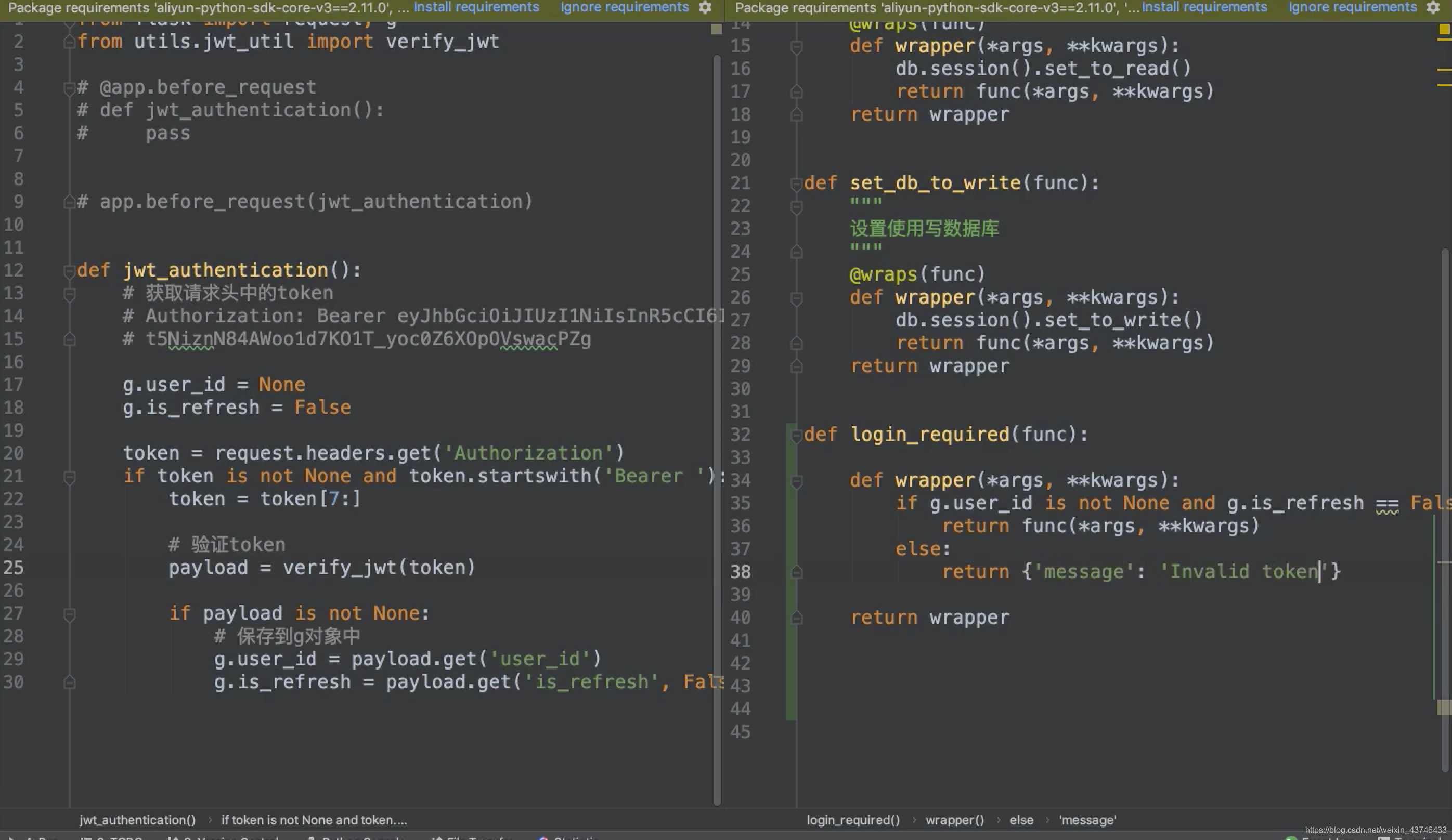1452x840 pixels.
Task: Click return wrapper on right line 40
Action: tap(929, 617)
